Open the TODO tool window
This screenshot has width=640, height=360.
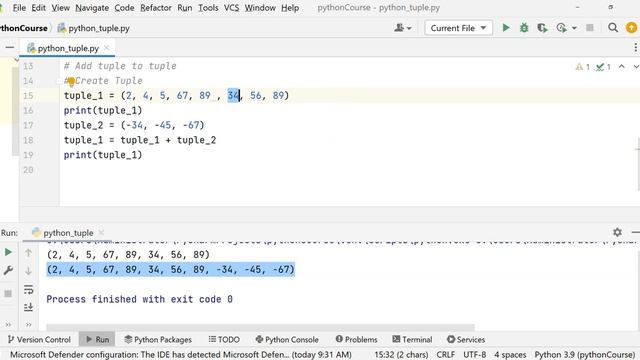224,339
